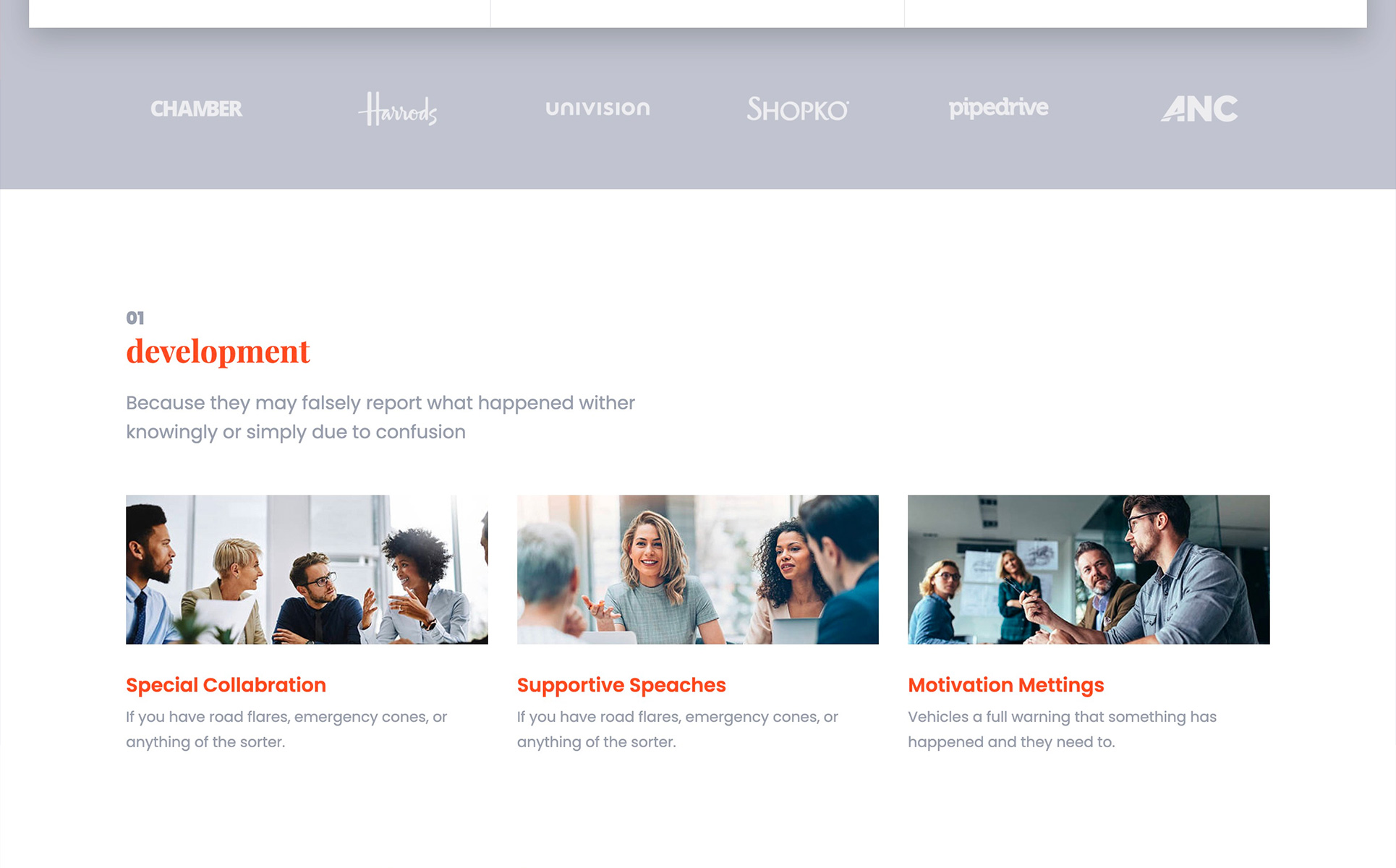Follow the Supportive Speaches title link
The height and width of the screenshot is (868, 1396).
pyautogui.click(x=621, y=685)
